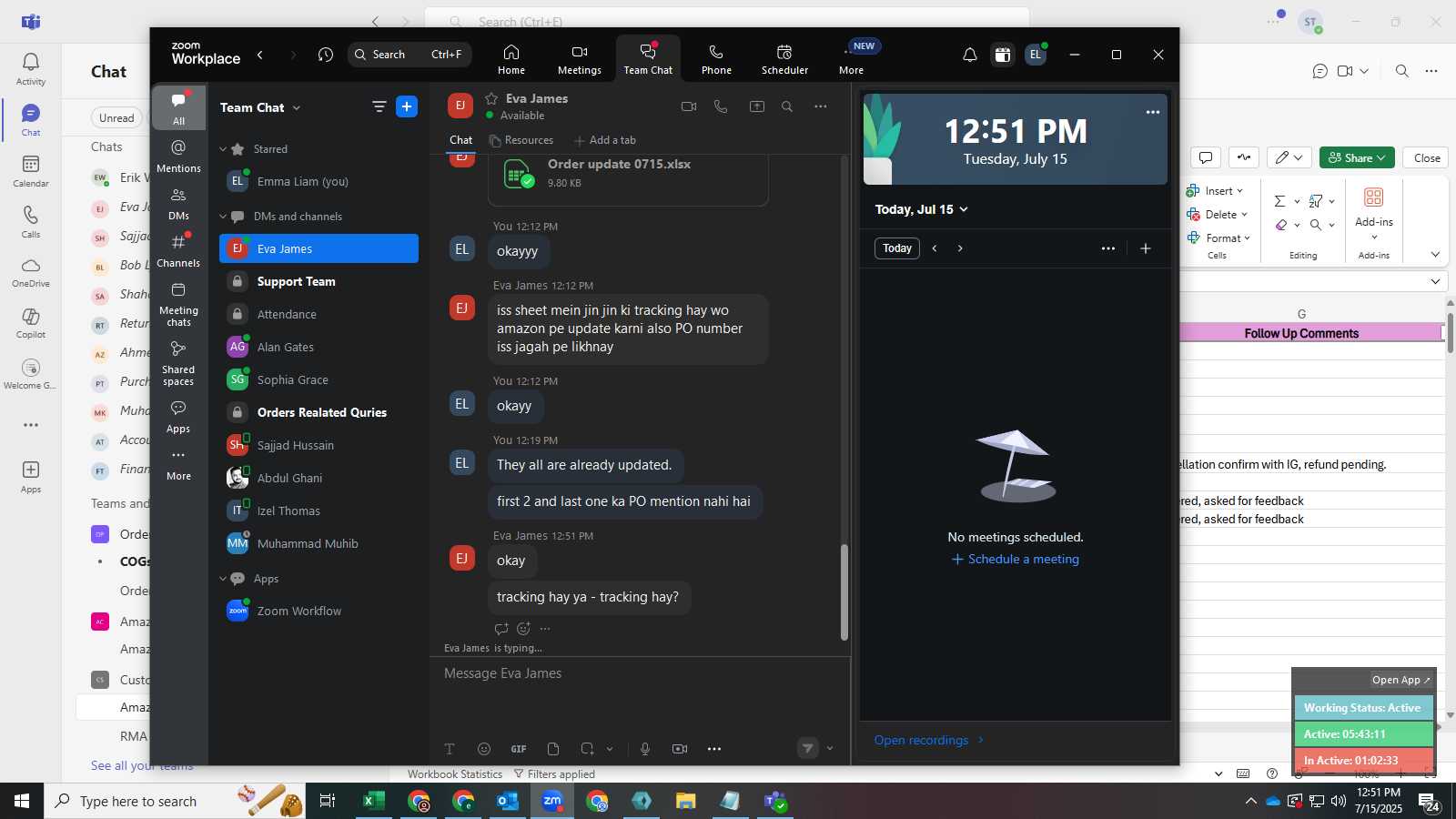The width and height of the screenshot is (1456, 819).
Task: Record a video message in composer
Action: [680, 749]
